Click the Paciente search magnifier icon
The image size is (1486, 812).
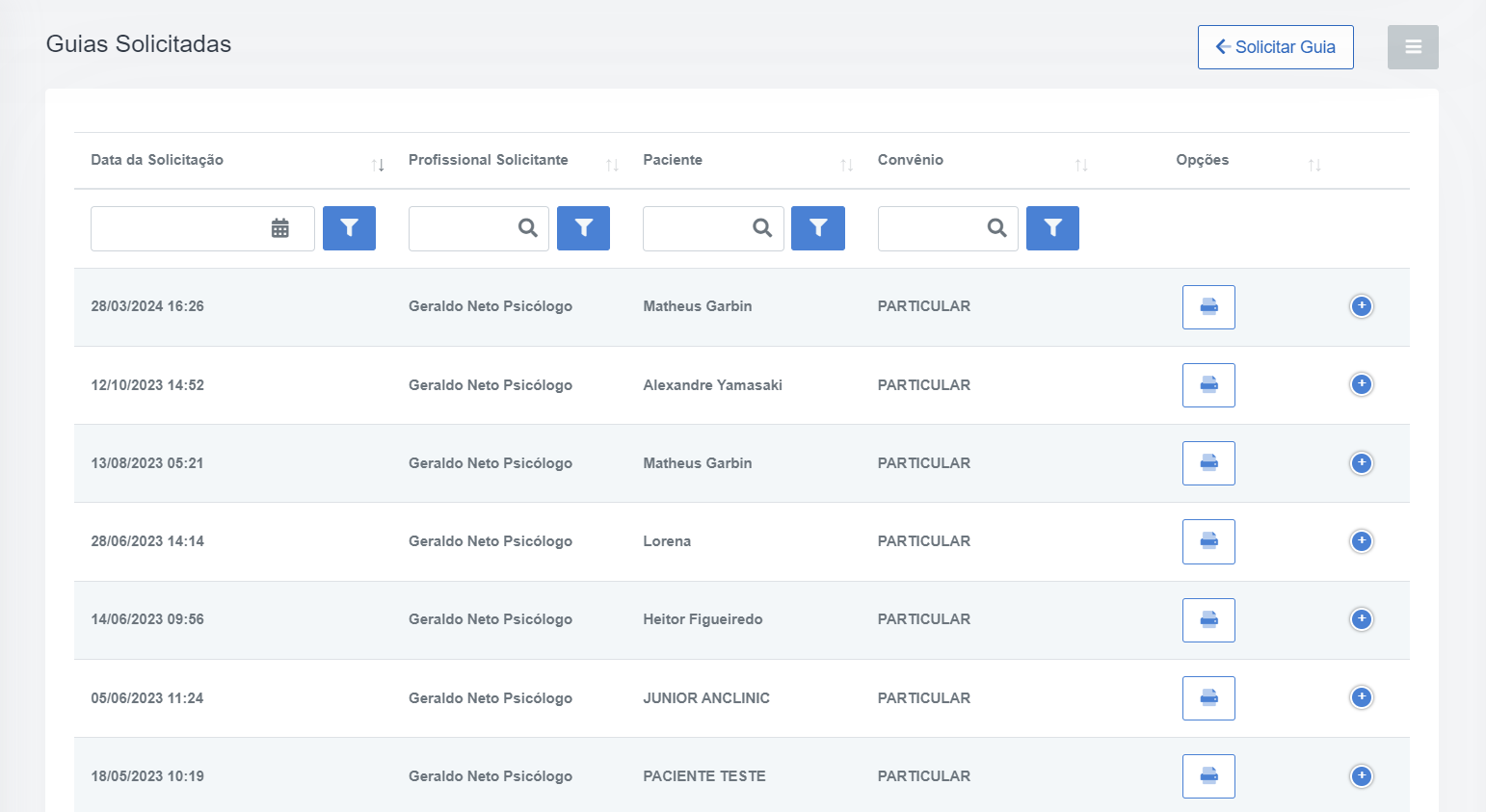(762, 228)
